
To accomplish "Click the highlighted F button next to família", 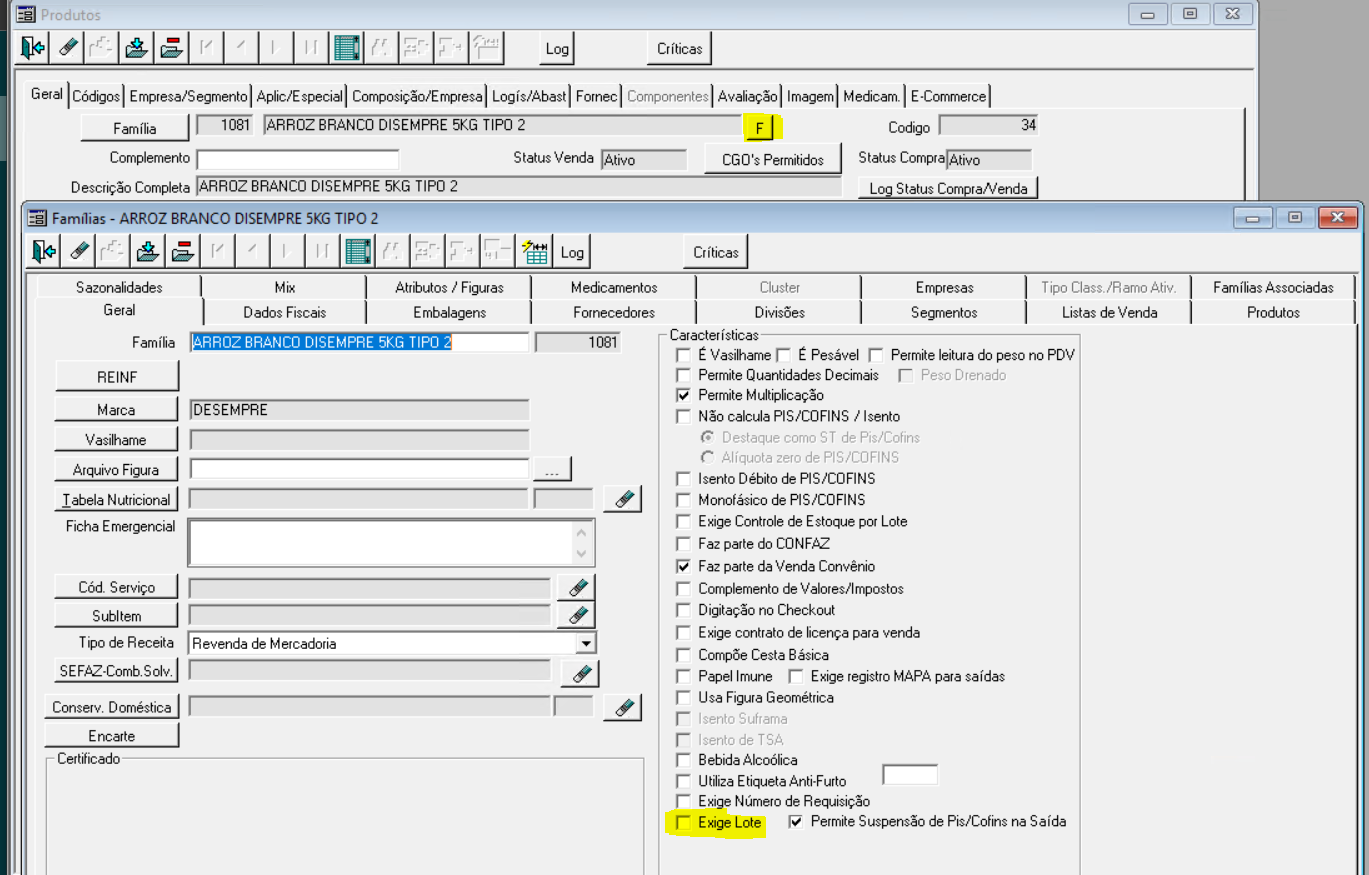I will [760, 128].
